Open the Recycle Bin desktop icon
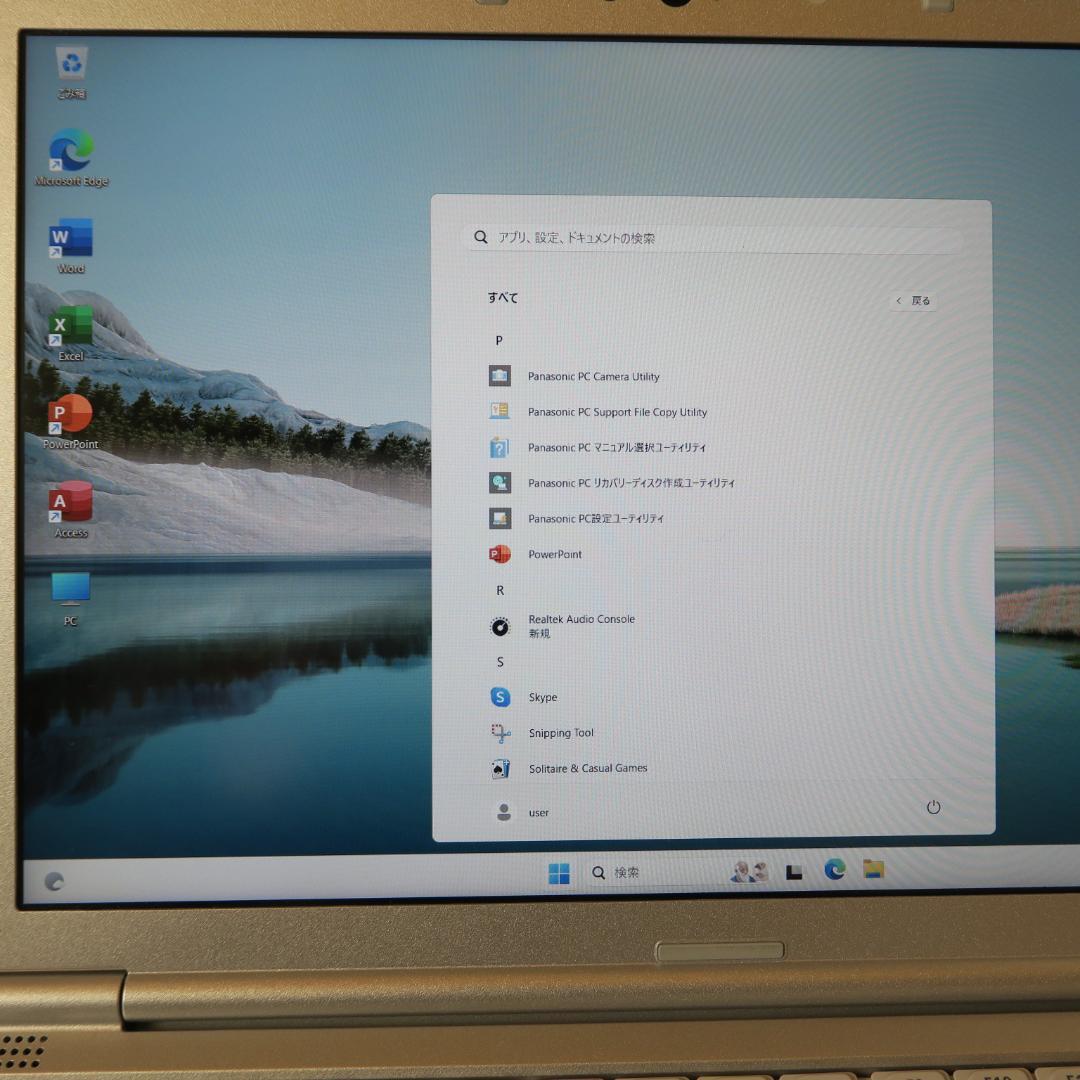1080x1080 pixels. pos(72,73)
